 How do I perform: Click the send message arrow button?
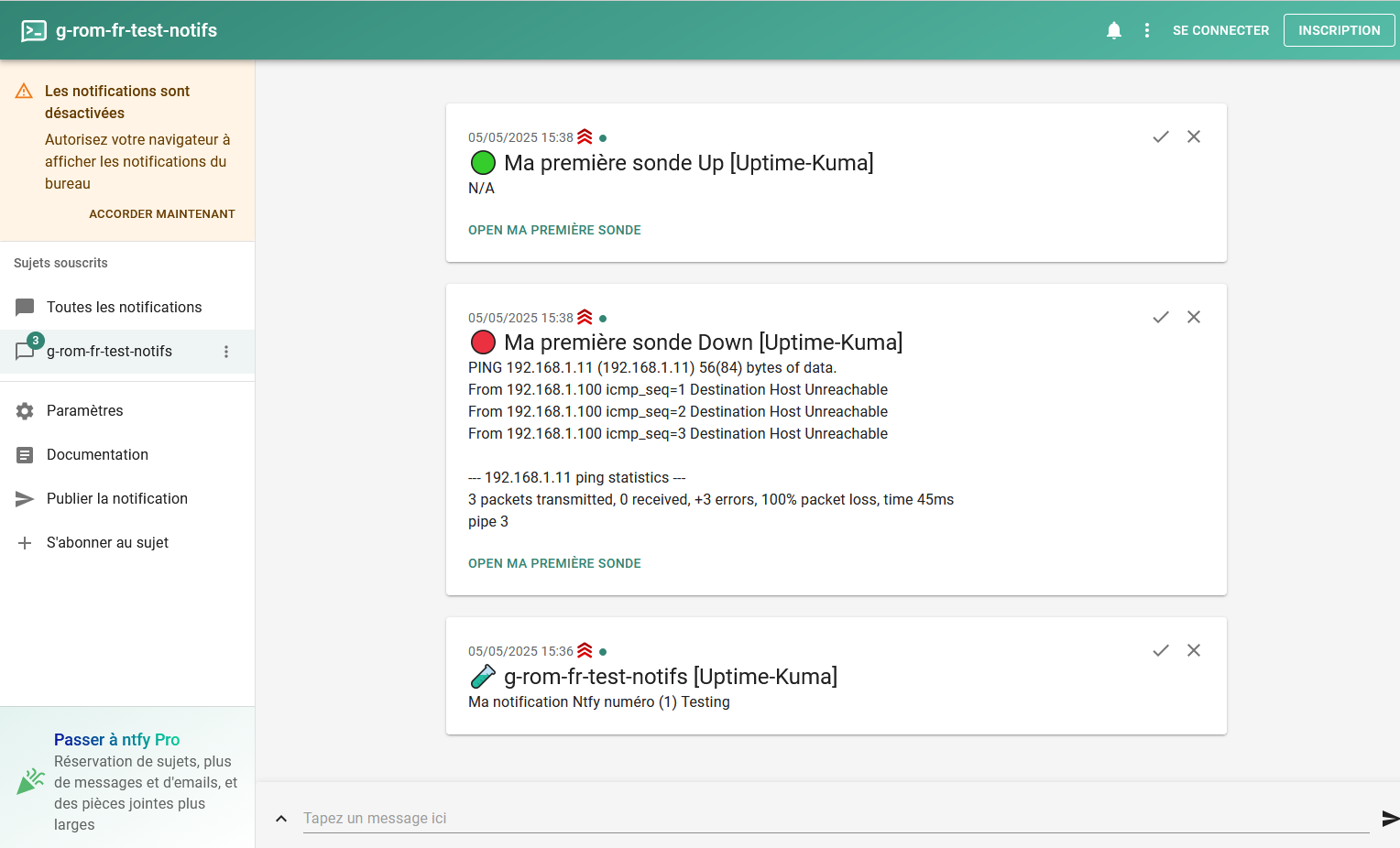(x=1389, y=819)
